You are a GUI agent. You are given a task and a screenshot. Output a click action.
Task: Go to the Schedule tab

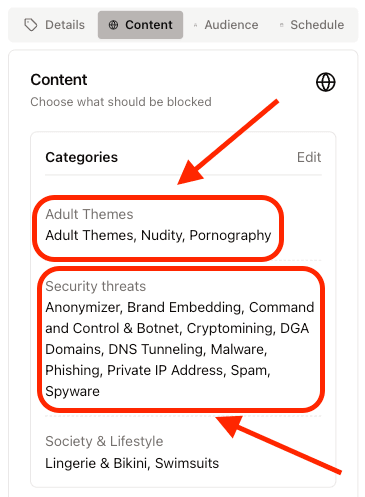[x=312, y=25]
